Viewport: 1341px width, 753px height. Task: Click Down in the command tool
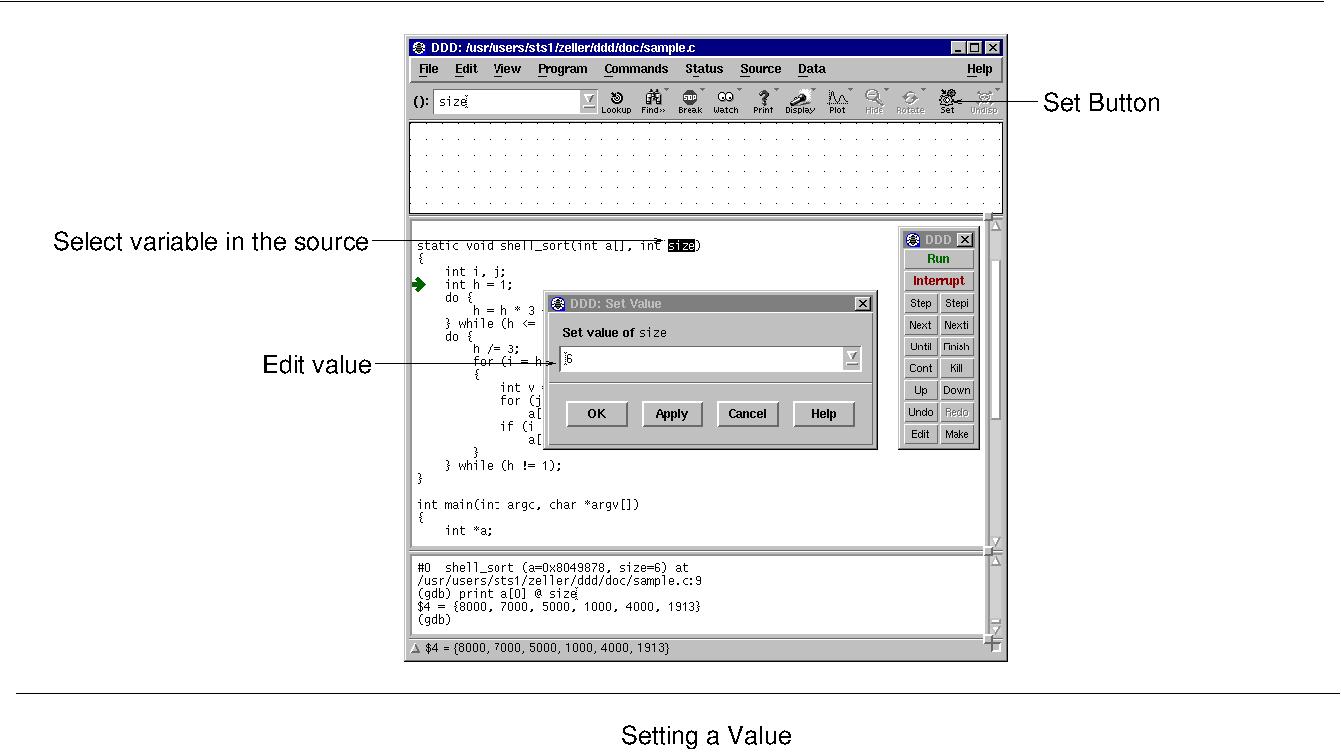(x=957, y=391)
